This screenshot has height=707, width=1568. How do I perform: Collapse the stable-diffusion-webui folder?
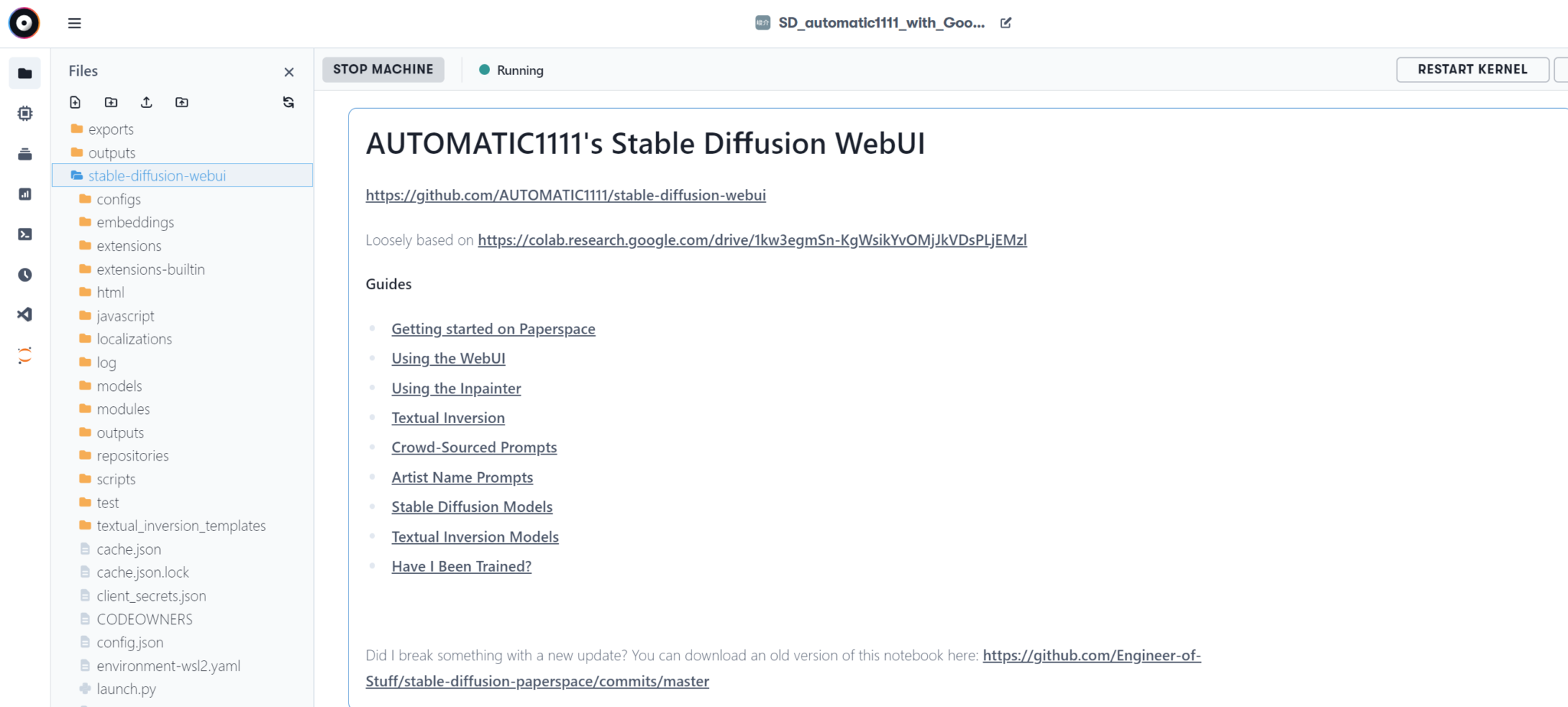[156, 176]
